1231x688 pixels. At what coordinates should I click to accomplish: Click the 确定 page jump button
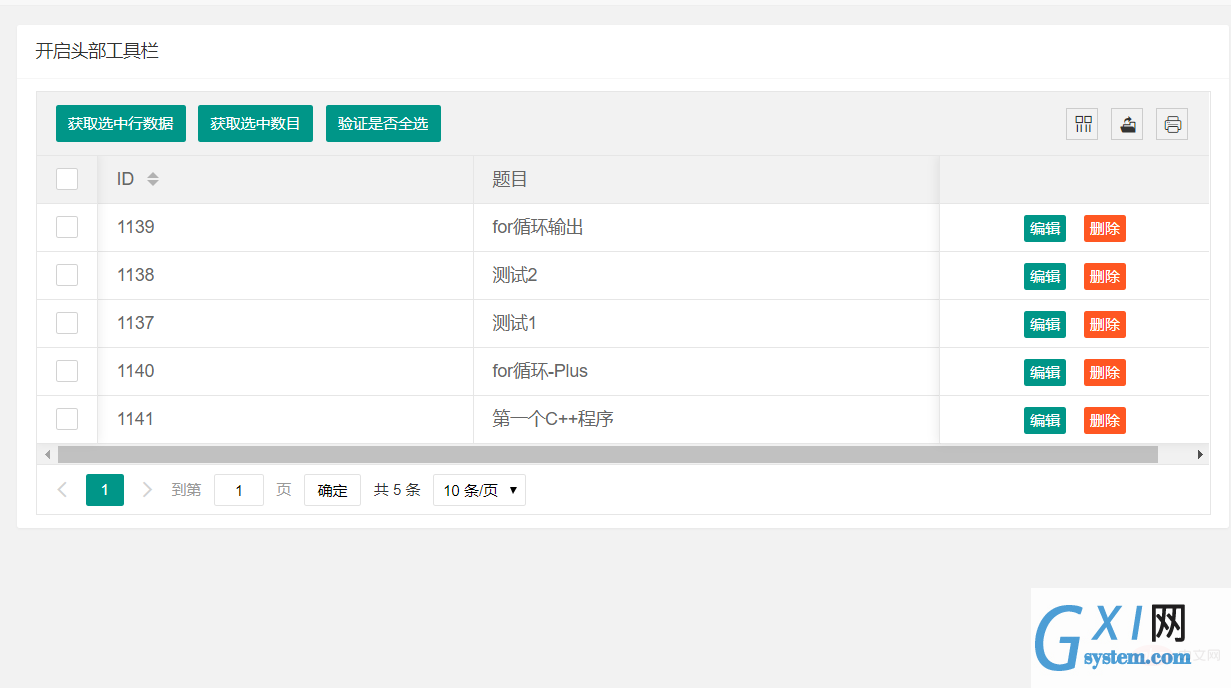pyautogui.click(x=332, y=490)
